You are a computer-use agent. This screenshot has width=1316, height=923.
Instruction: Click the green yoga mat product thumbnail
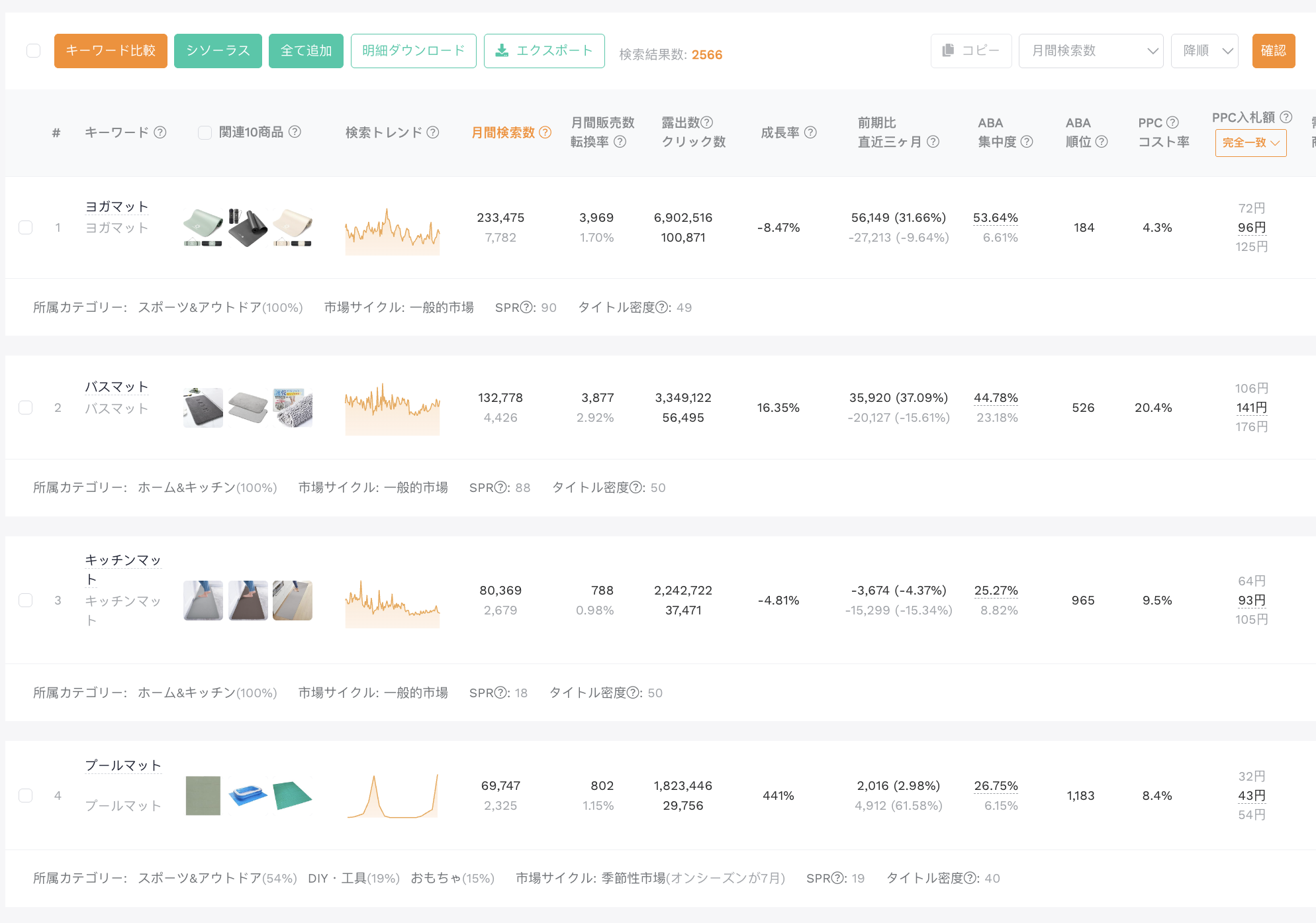pyautogui.click(x=203, y=227)
